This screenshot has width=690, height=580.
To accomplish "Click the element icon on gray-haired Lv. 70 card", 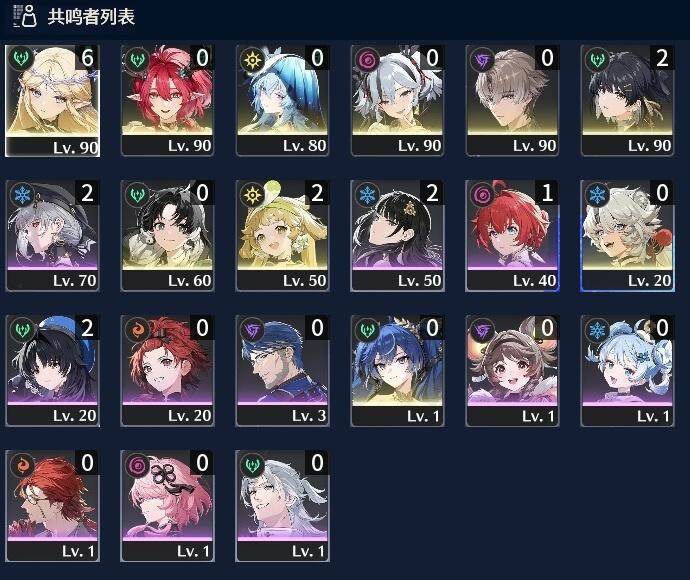I will 22,194.
